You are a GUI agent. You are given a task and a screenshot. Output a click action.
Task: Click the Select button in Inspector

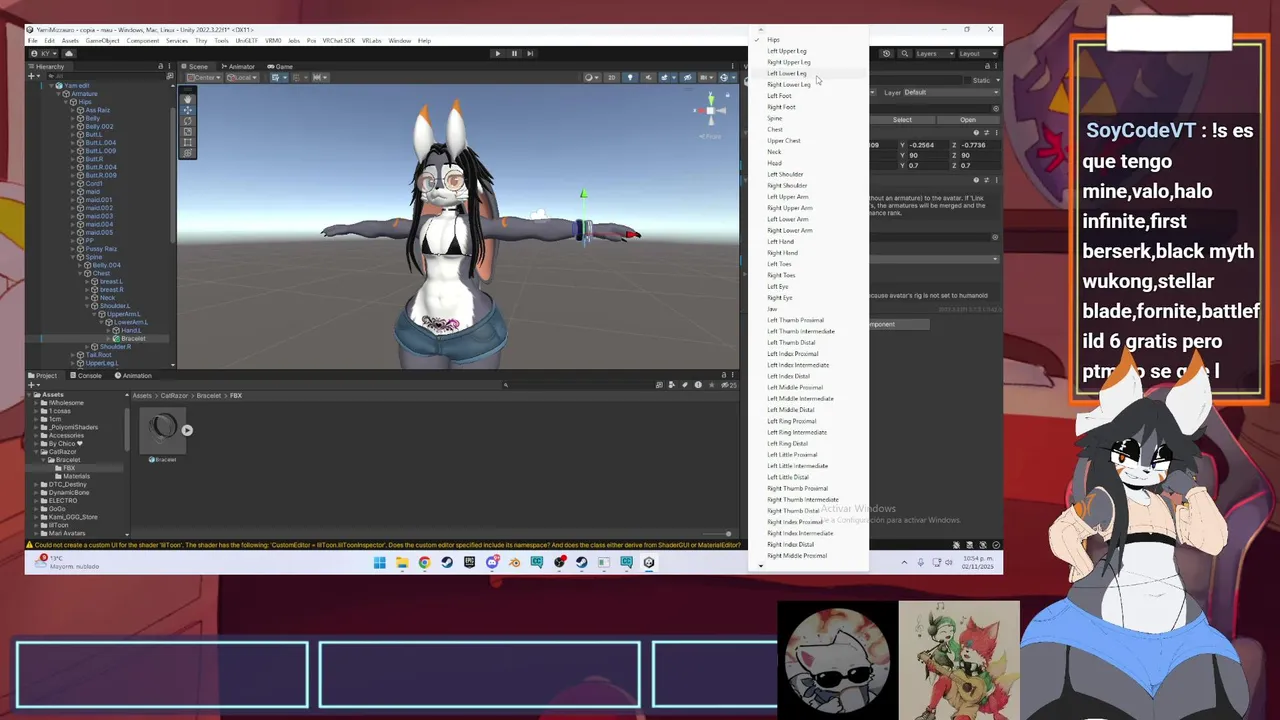[902, 120]
